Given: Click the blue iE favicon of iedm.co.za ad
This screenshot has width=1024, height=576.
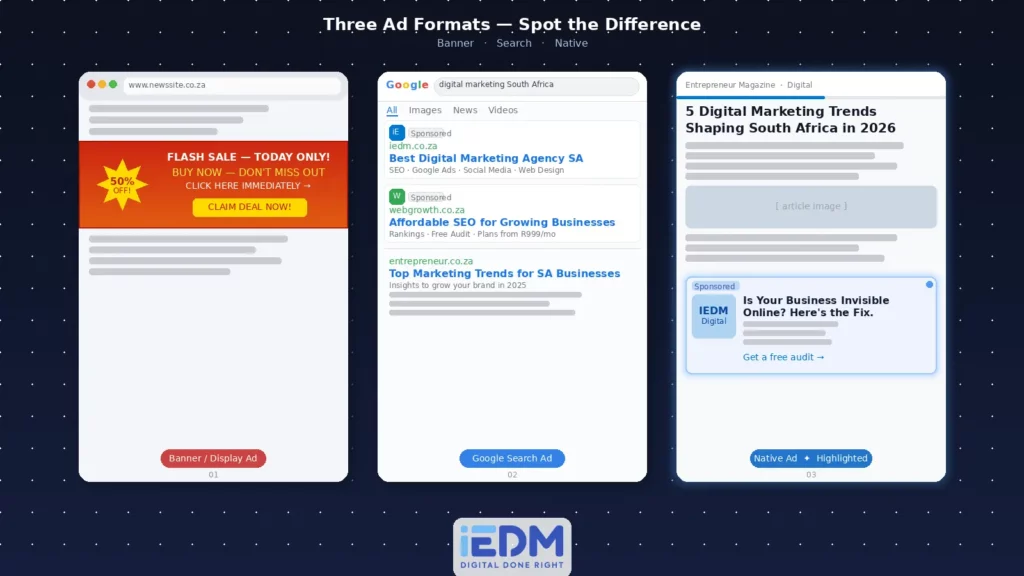Looking at the screenshot, I should [x=396, y=133].
